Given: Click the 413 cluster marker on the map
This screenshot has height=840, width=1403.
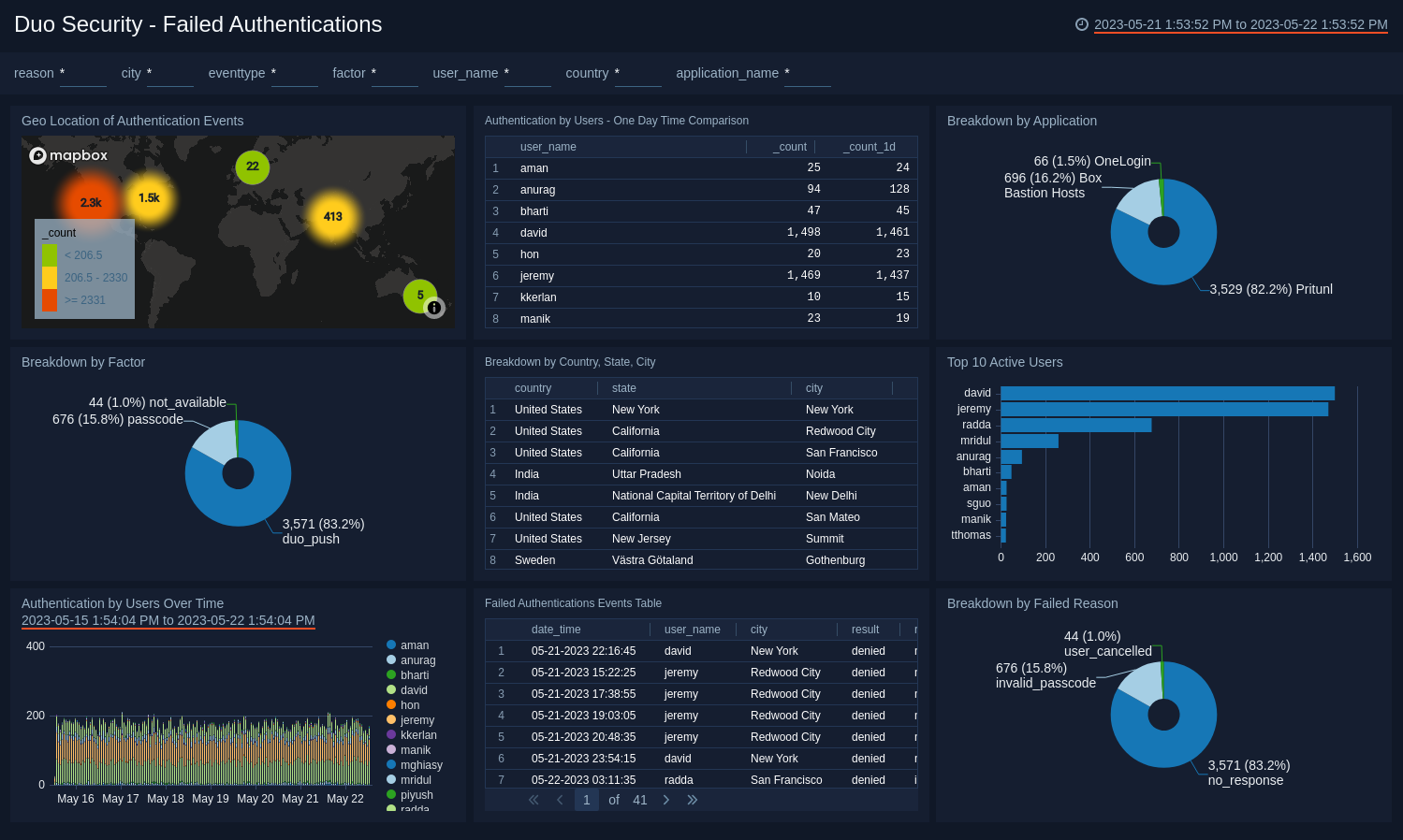Looking at the screenshot, I should (x=332, y=216).
